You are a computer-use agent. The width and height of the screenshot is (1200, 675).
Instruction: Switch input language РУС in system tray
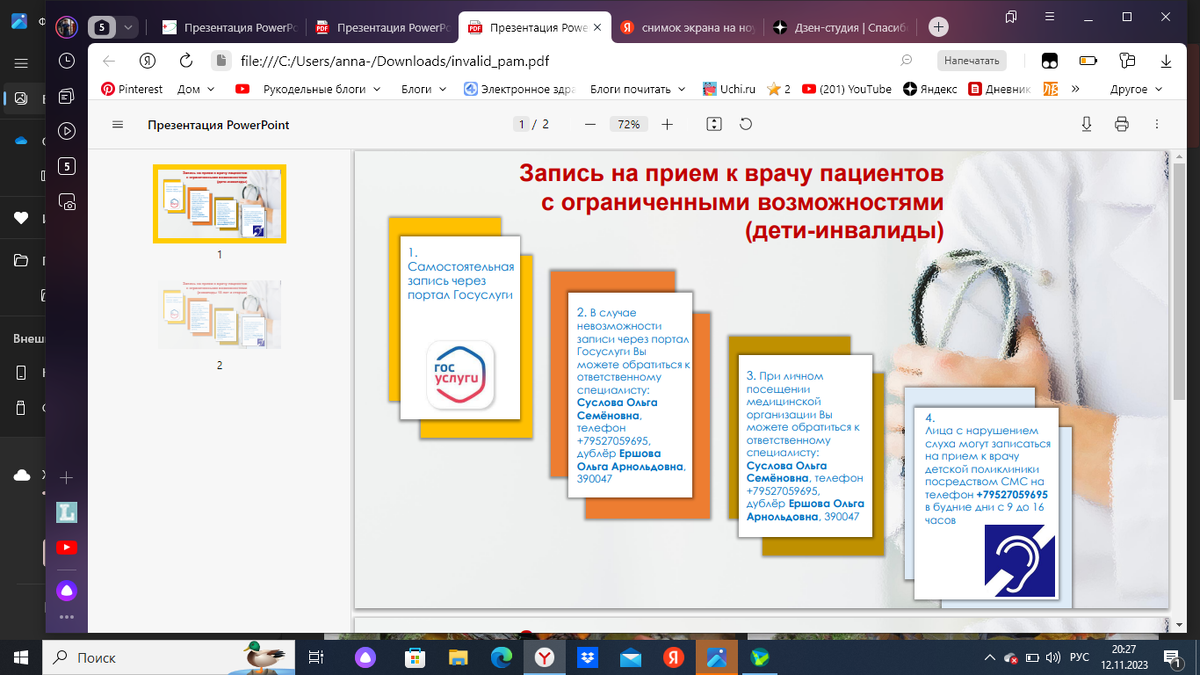(x=1079, y=657)
